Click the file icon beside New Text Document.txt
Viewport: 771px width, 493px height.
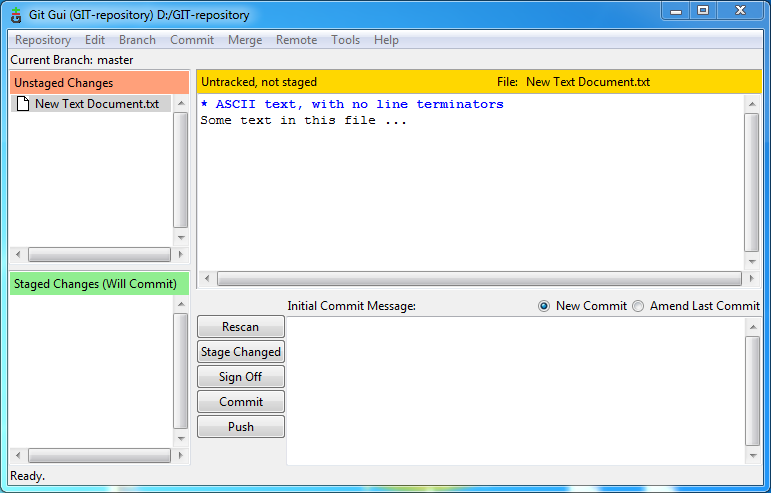23,104
